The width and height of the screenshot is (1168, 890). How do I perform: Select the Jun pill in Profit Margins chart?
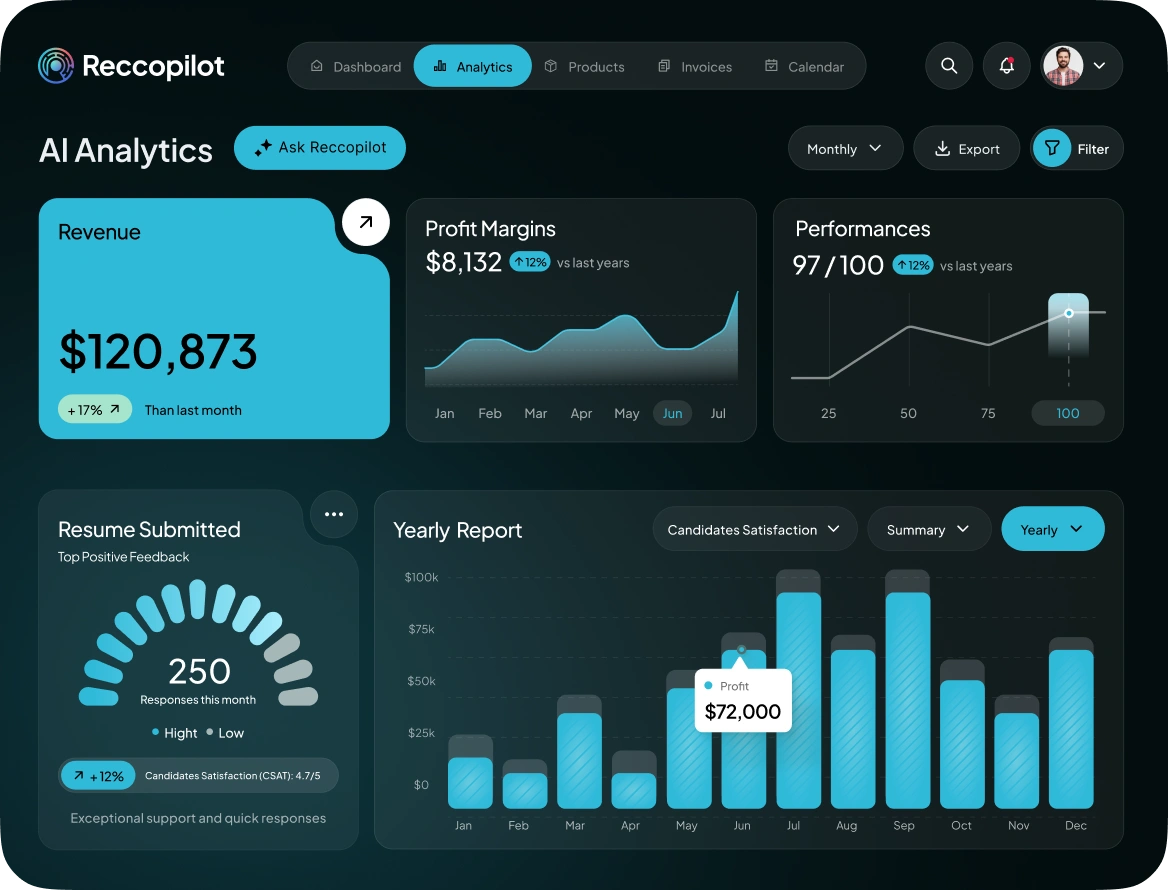[671, 412]
